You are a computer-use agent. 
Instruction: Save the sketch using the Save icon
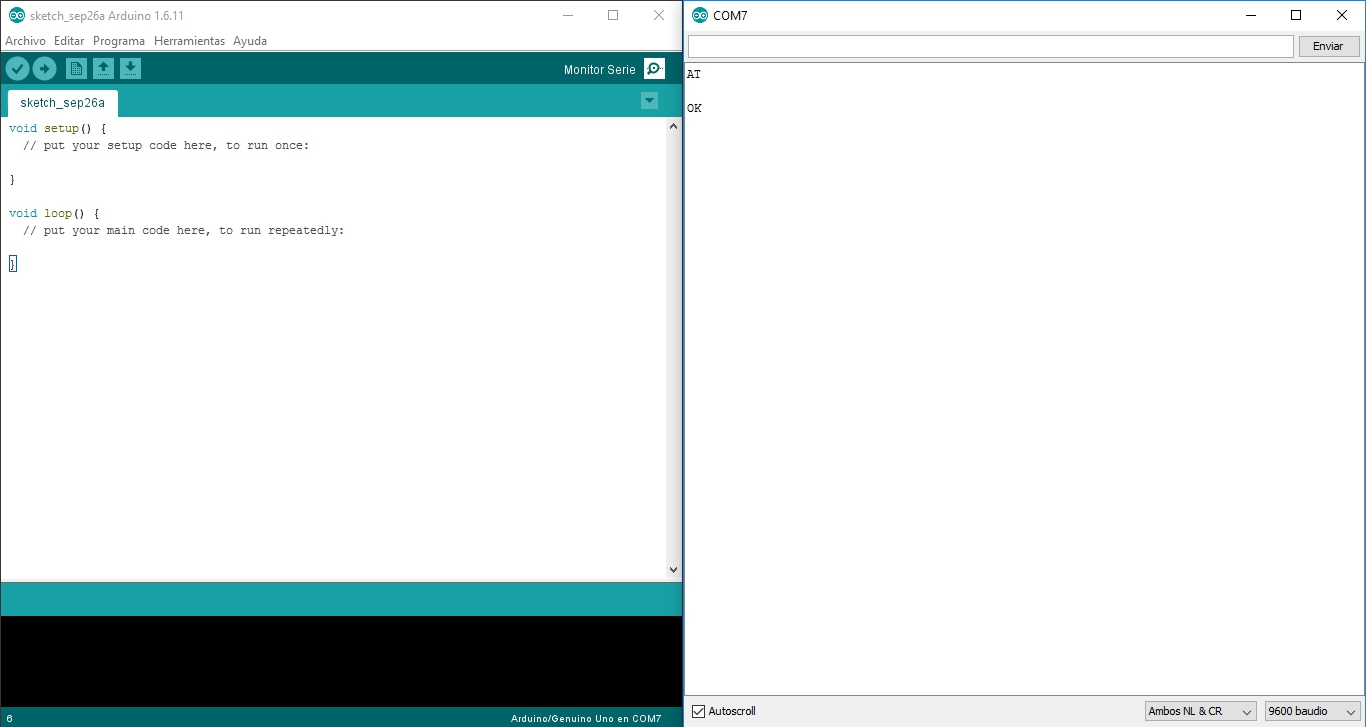(x=131, y=68)
